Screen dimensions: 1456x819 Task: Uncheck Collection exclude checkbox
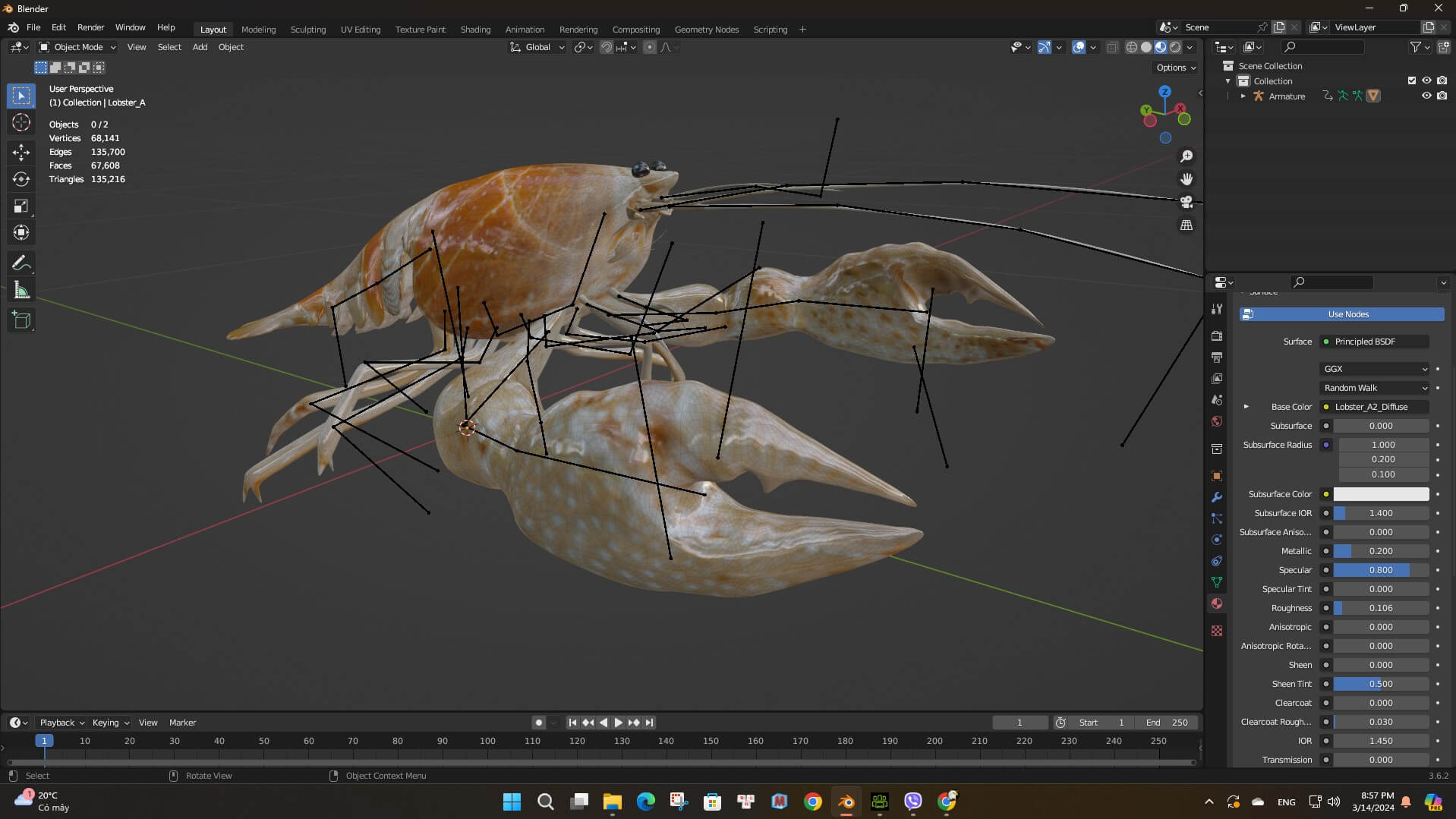[1412, 80]
